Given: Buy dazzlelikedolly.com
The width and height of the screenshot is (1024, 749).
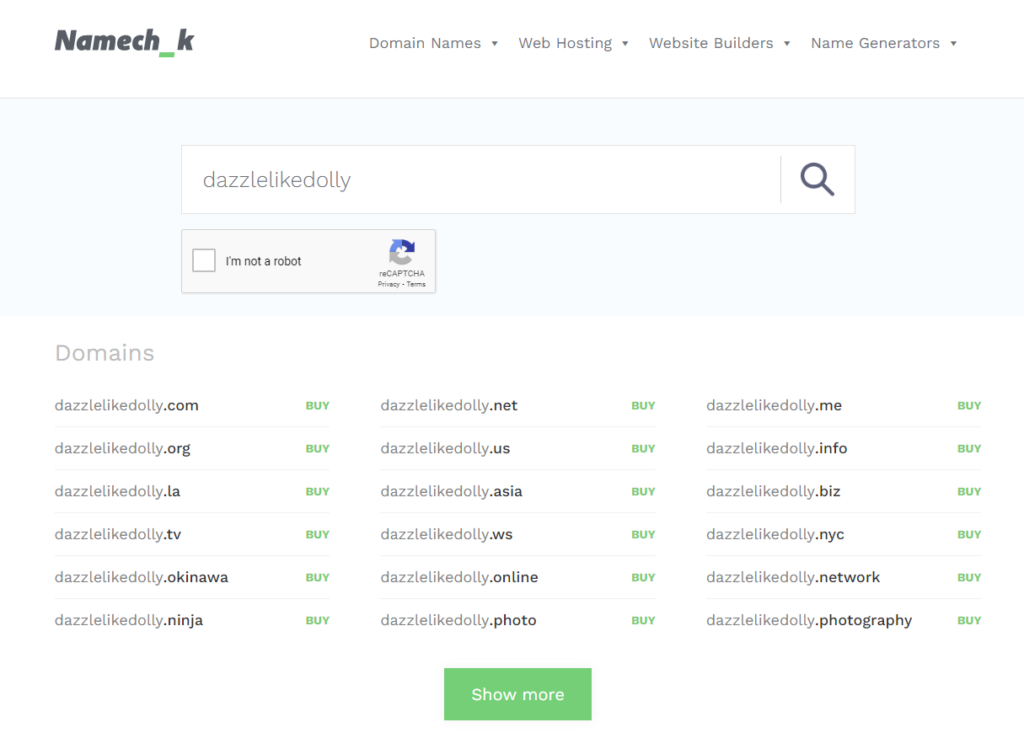Looking at the screenshot, I should tap(317, 406).
